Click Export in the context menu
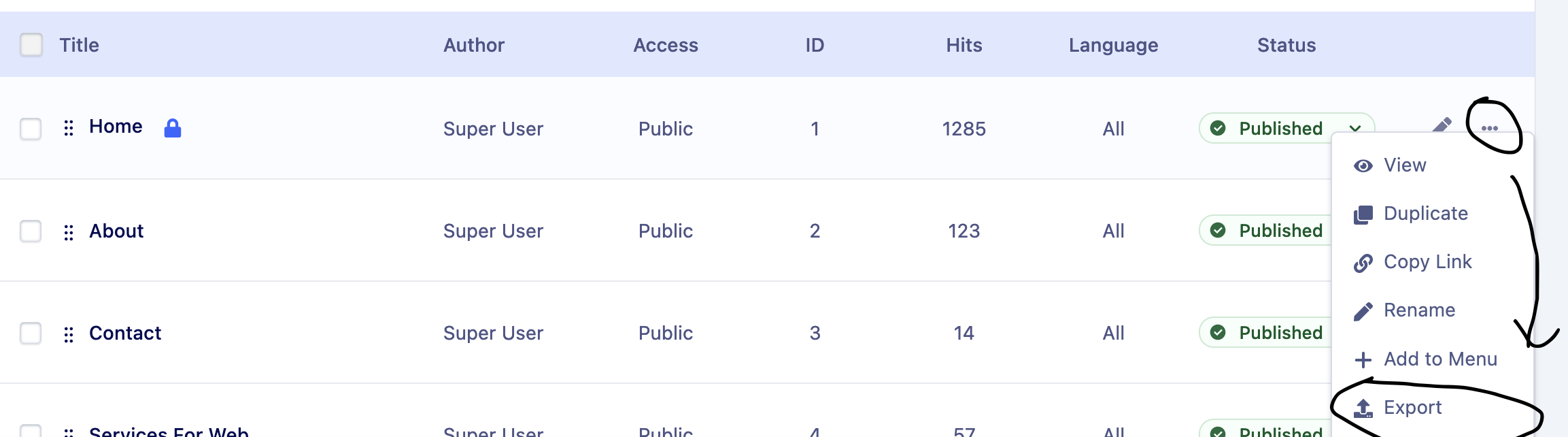This screenshot has width=1568, height=437. tap(1412, 408)
